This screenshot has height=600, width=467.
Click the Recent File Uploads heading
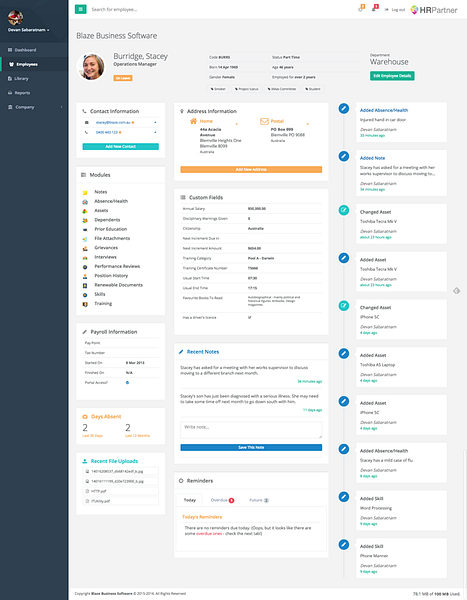[114, 461]
